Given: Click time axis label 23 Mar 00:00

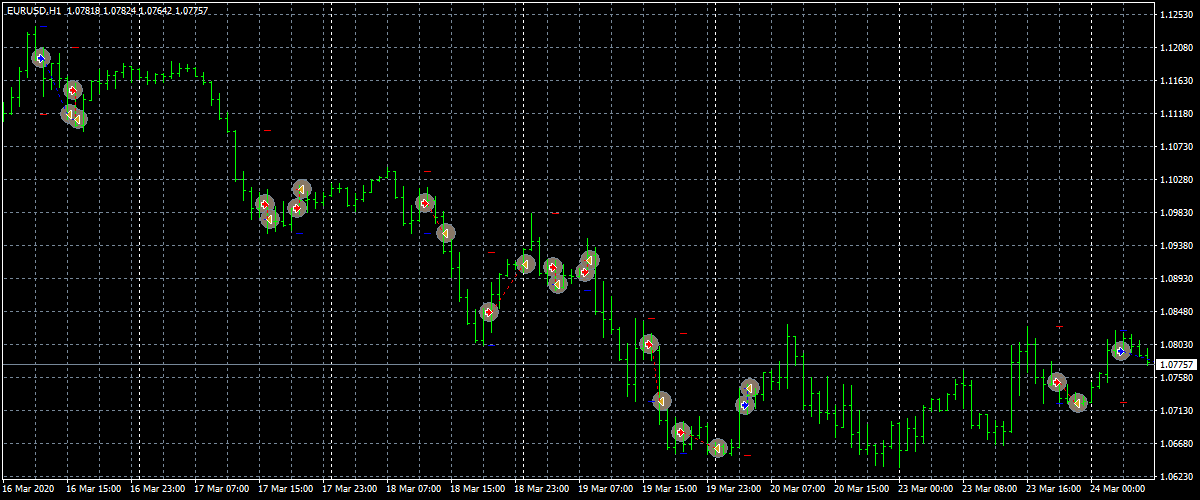Looking at the screenshot, I should click(x=927, y=490).
